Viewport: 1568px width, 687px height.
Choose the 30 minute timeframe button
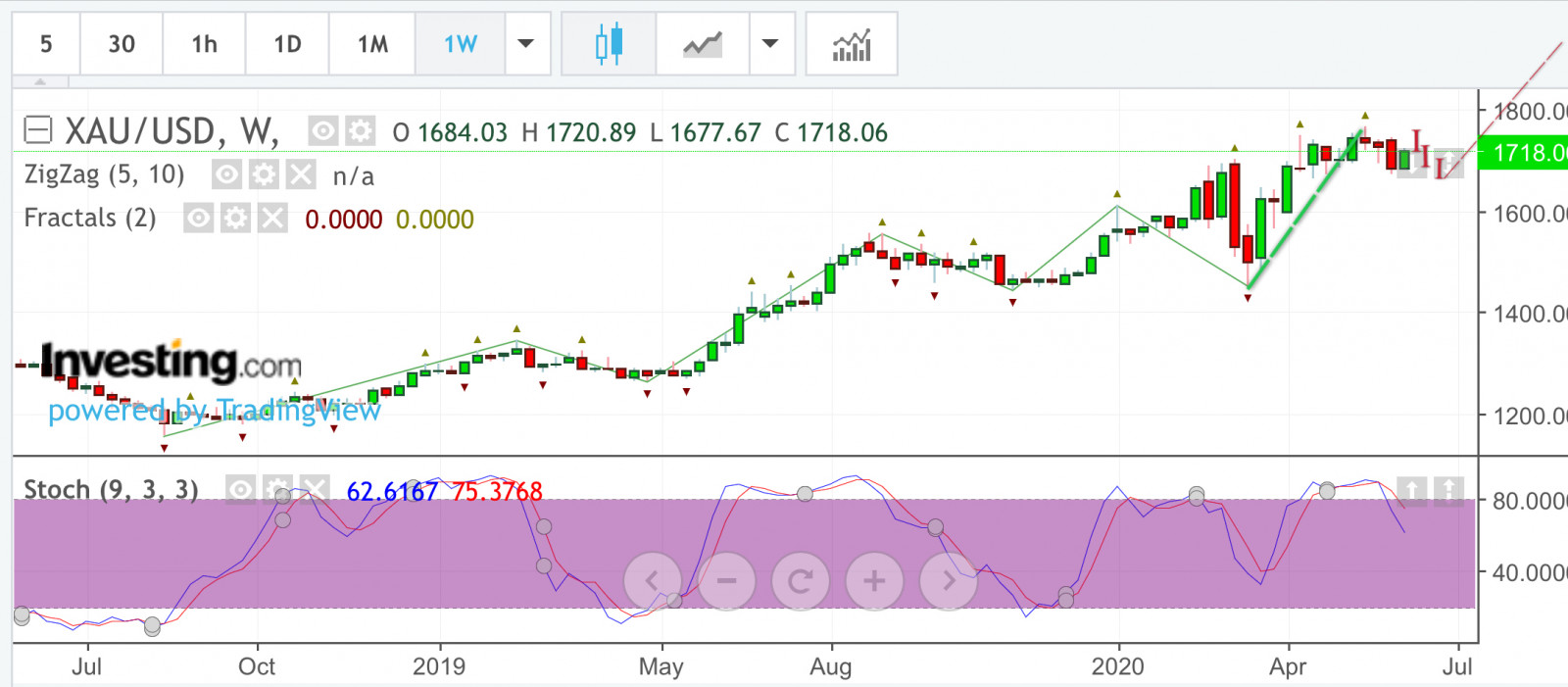pyautogui.click(x=122, y=44)
